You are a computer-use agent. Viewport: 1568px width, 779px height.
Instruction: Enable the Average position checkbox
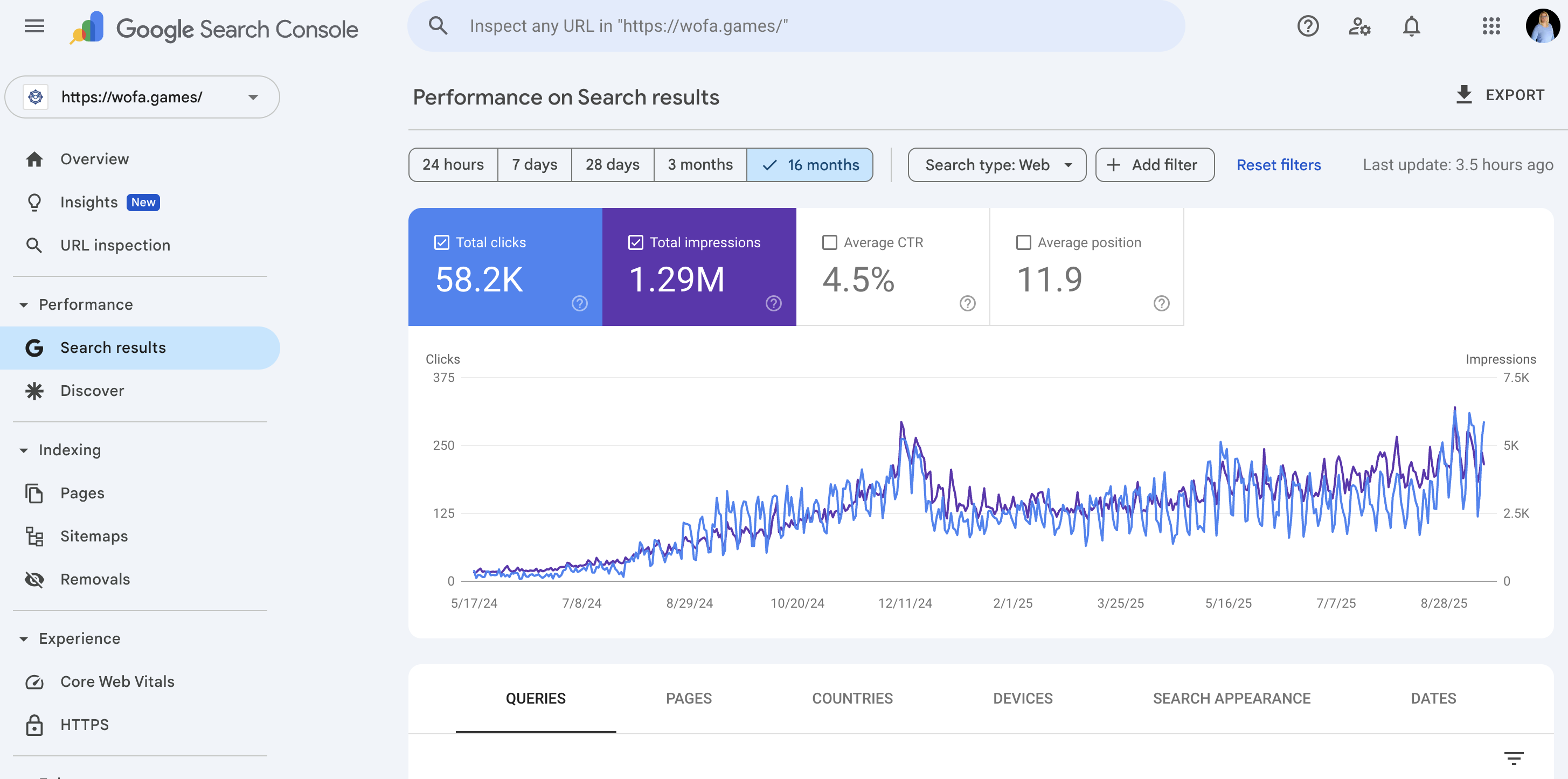click(x=1024, y=242)
